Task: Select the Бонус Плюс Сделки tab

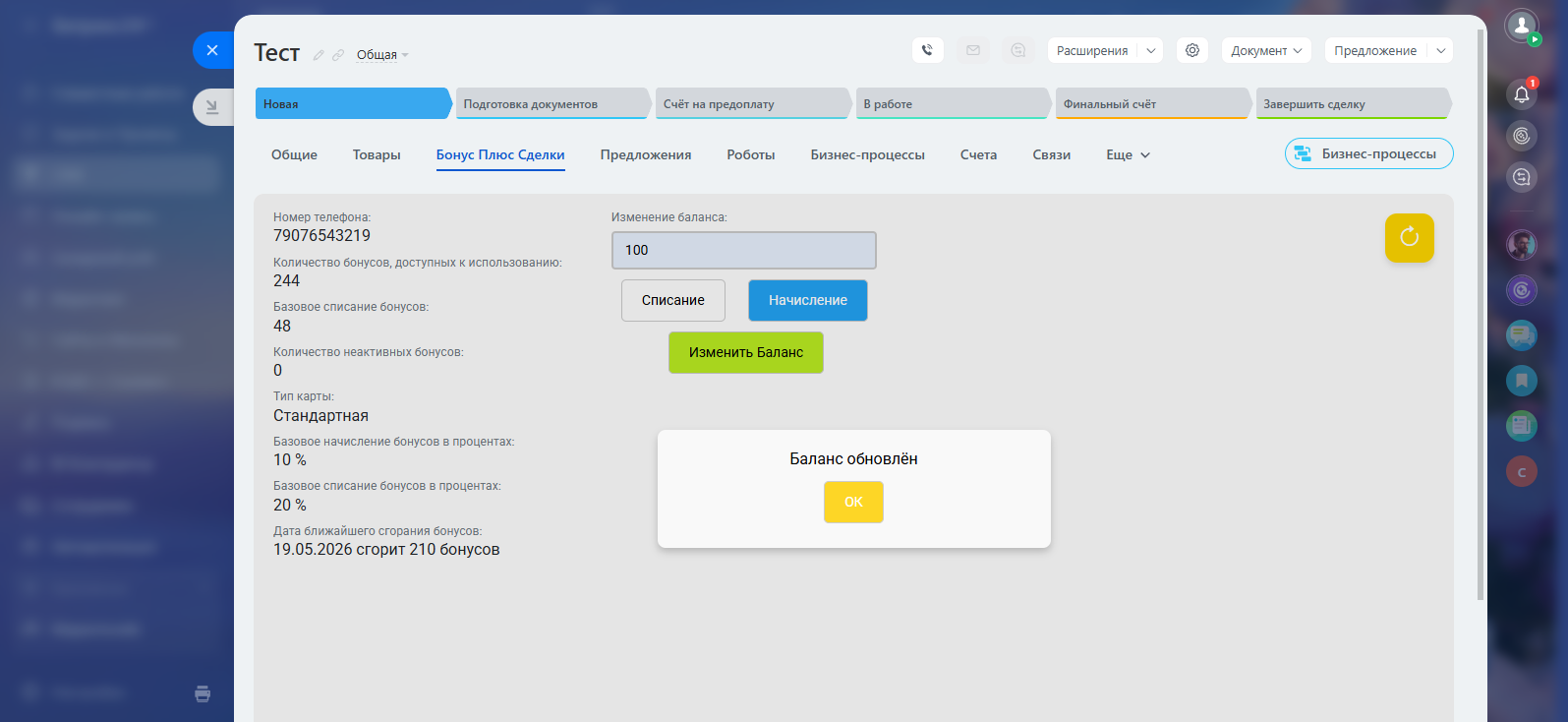Action: [500, 154]
